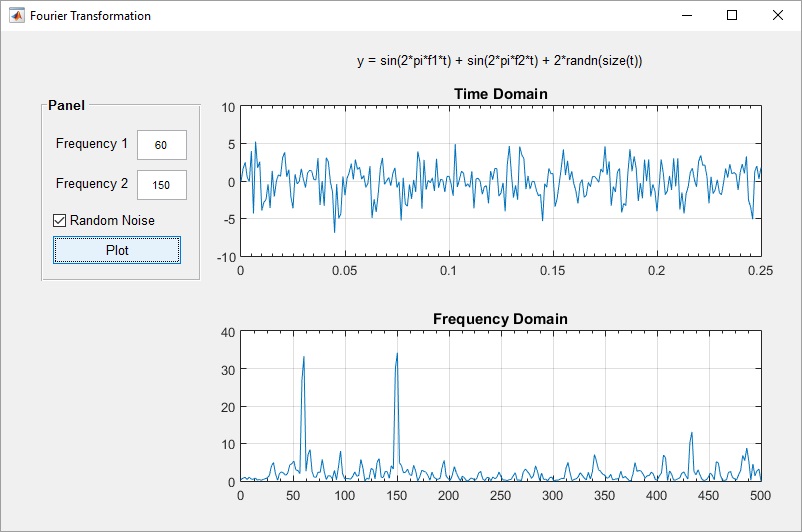Focus the Frequency 2 field showing 150
This screenshot has height=532, width=802.
pos(161,185)
